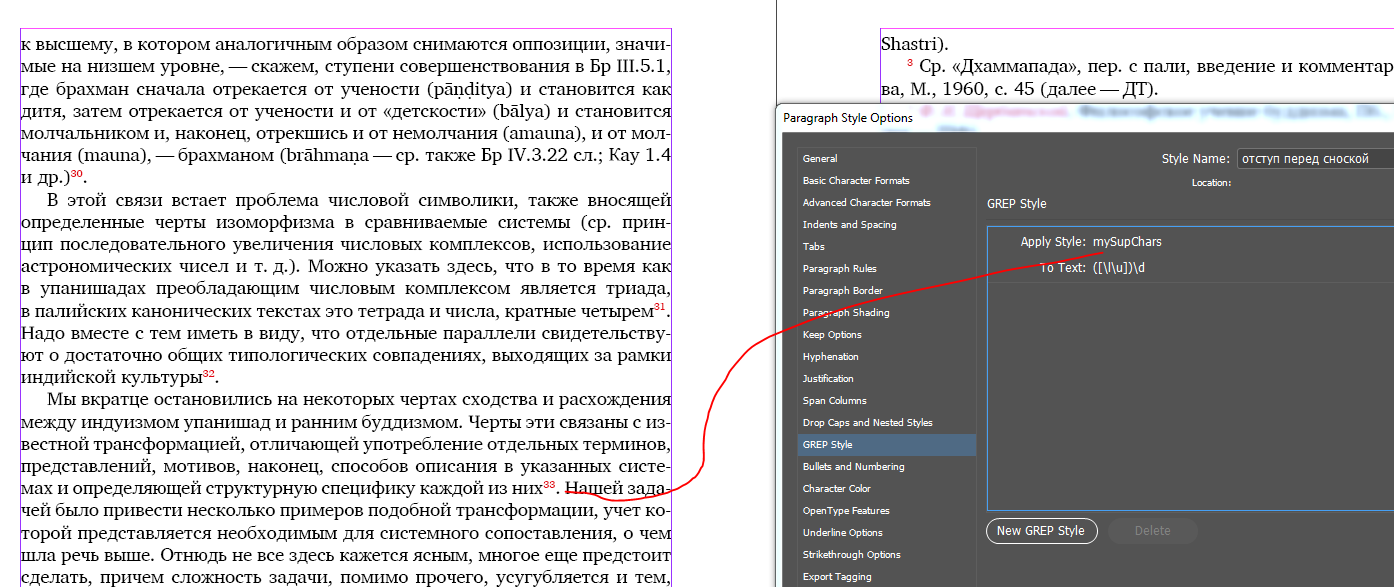Click footnote reference 30 in document
The image size is (1394, 587).
77,174
